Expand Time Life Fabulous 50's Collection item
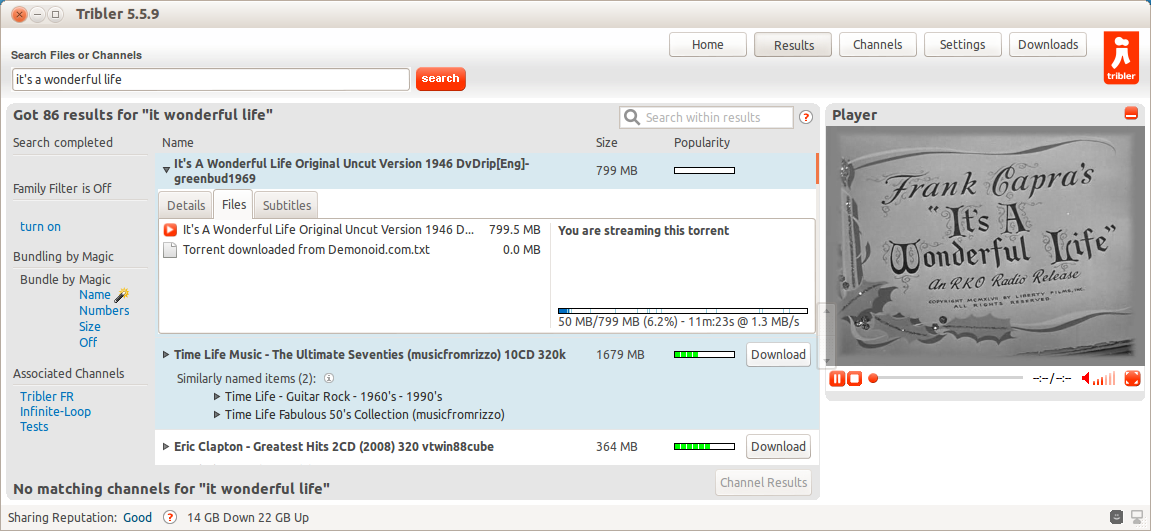1151x531 pixels. tap(217, 414)
